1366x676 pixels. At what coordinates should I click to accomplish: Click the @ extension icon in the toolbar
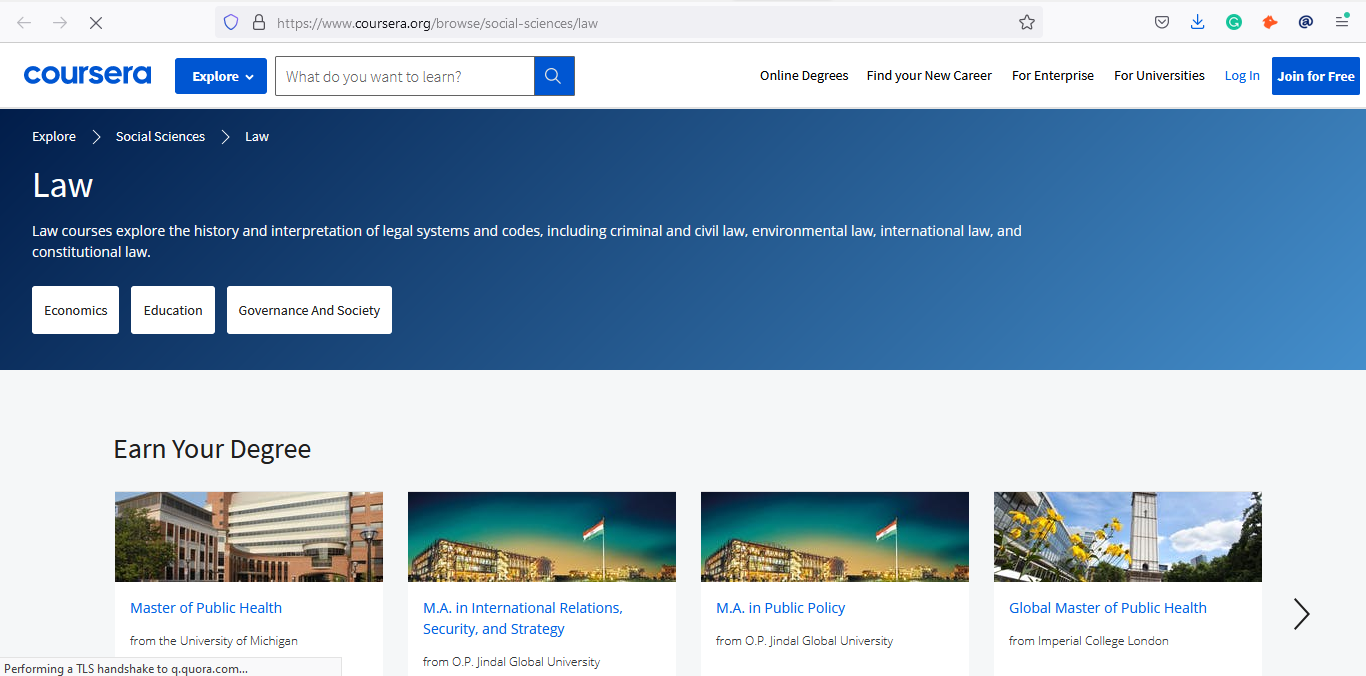pos(1306,22)
